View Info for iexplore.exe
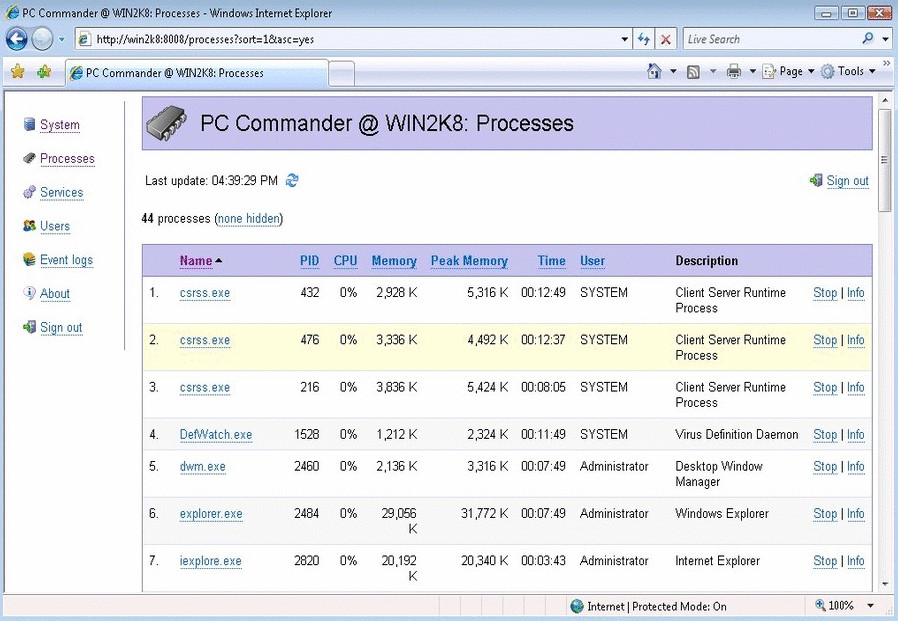 point(856,561)
